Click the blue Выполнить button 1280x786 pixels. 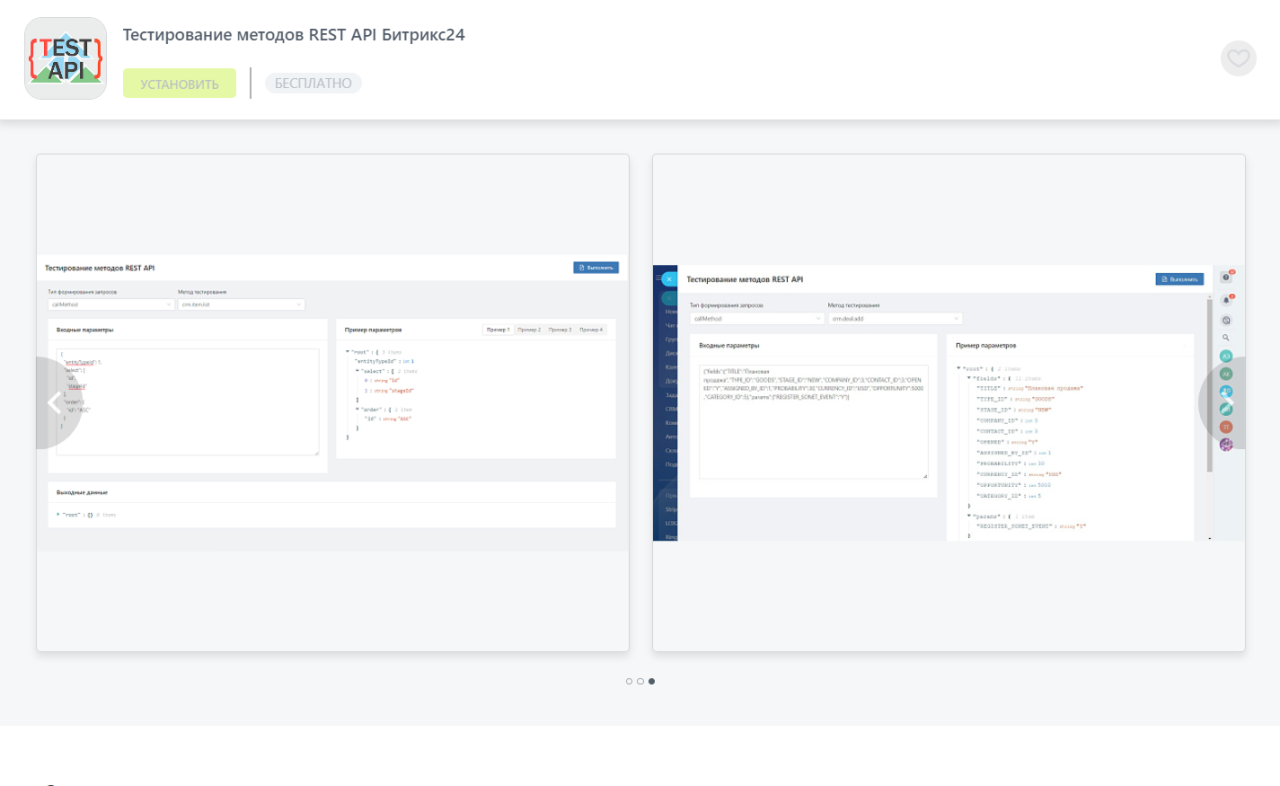(595, 267)
